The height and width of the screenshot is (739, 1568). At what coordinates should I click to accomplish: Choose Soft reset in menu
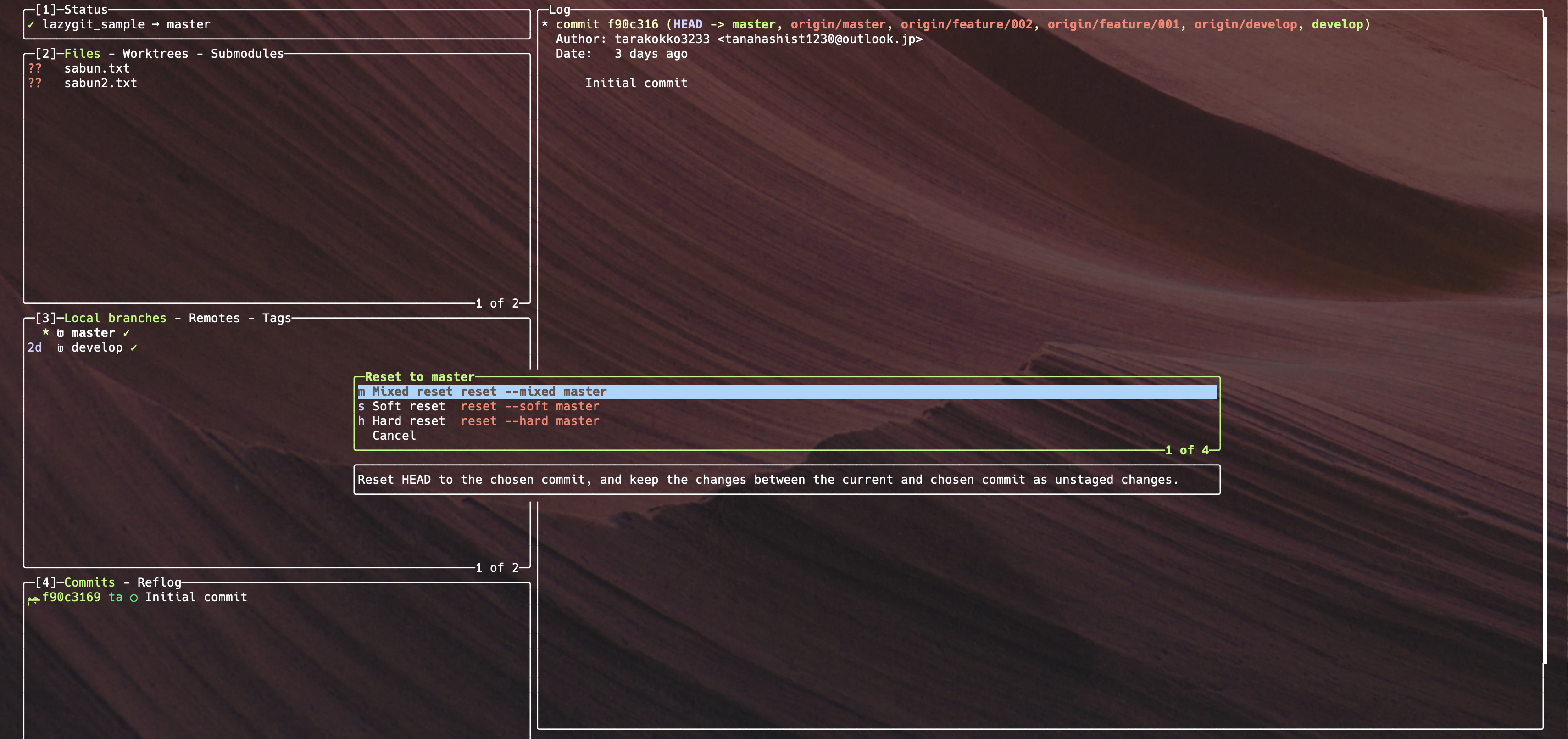408,406
